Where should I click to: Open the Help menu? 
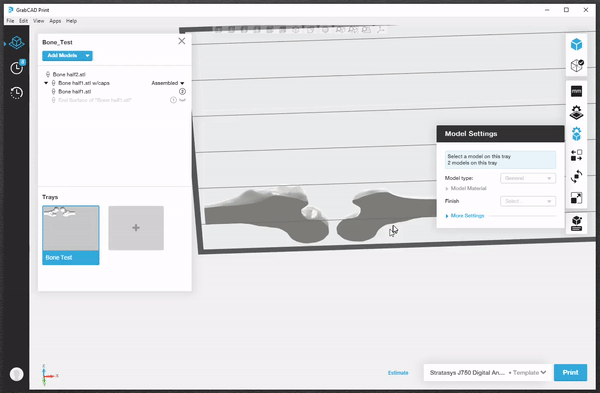click(x=72, y=21)
